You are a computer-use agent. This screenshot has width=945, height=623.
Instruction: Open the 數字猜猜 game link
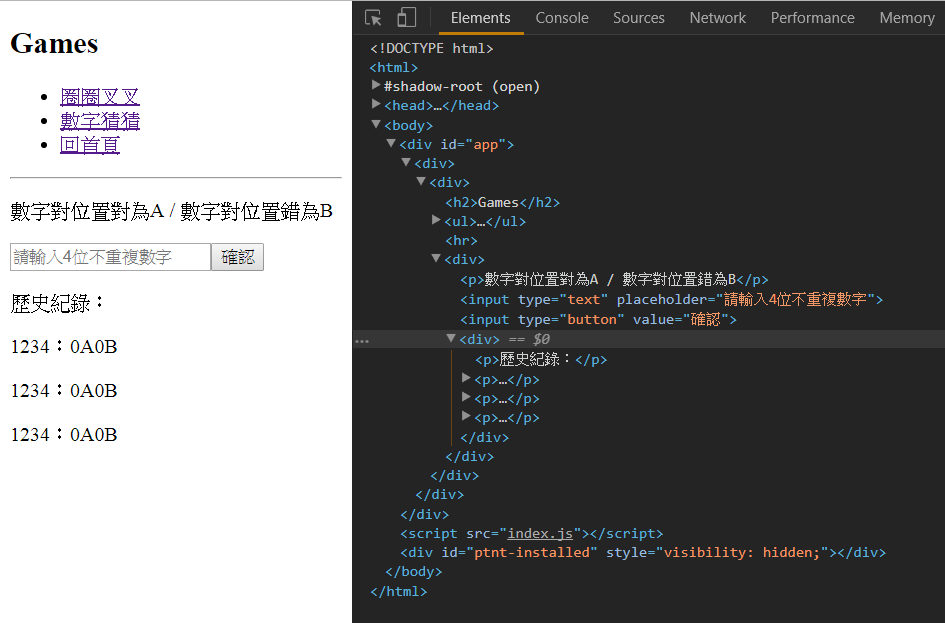point(100,121)
